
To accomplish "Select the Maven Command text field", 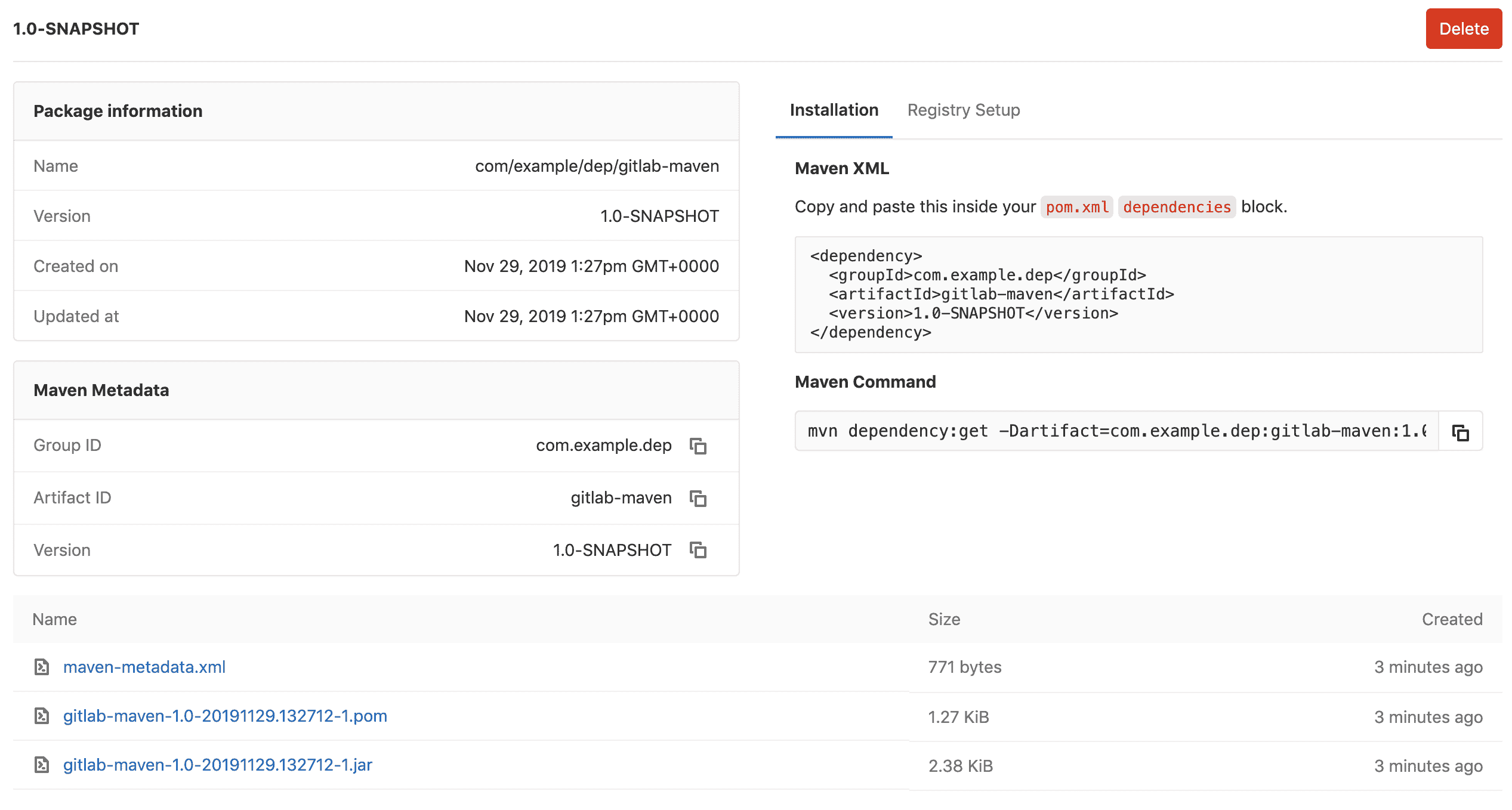I will 1116,431.
